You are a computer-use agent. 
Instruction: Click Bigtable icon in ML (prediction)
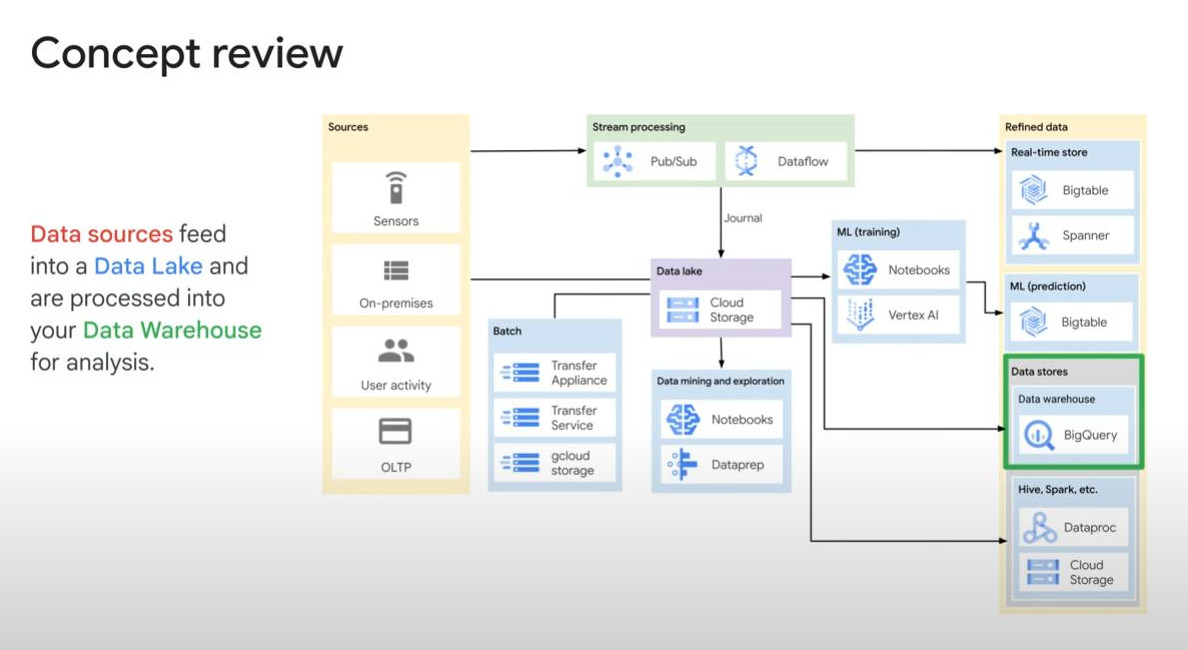[x=1033, y=322]
